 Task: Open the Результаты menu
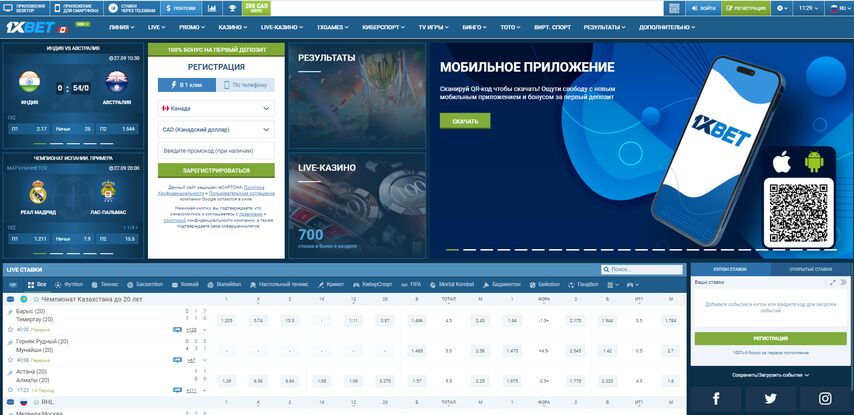605,27
